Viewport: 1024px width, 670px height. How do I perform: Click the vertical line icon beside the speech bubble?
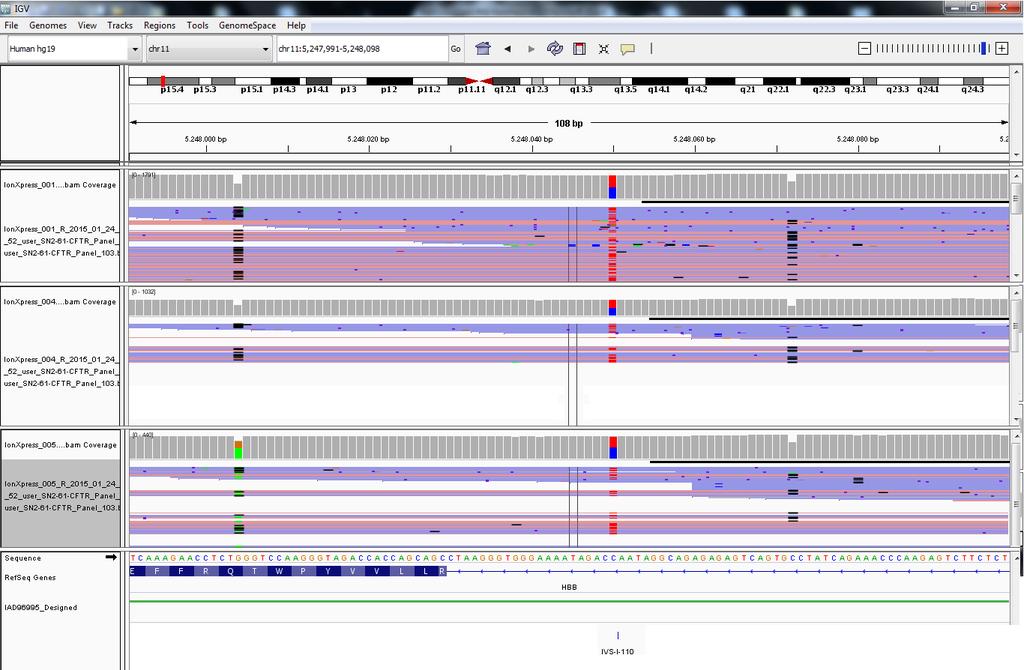point(651,48)
